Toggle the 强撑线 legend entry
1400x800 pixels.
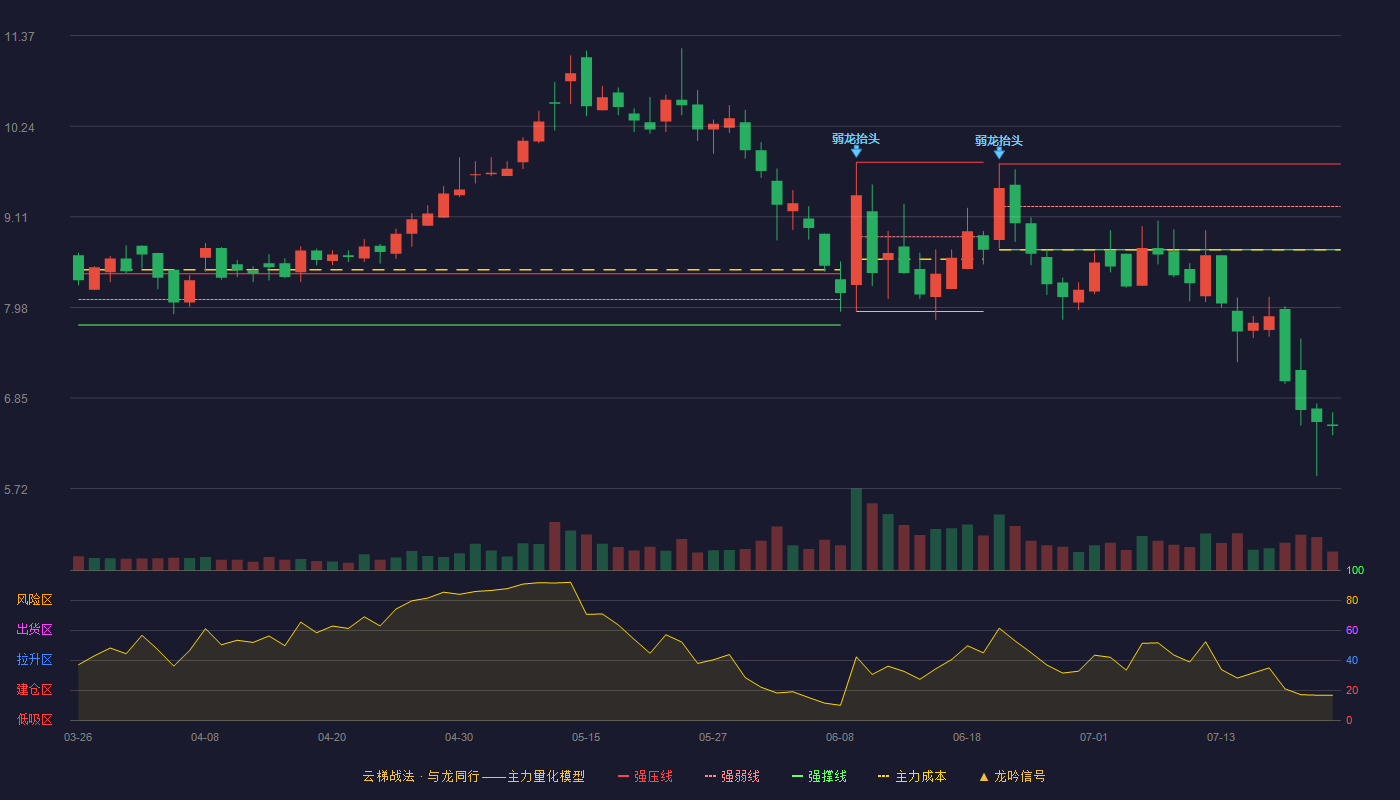819,776
